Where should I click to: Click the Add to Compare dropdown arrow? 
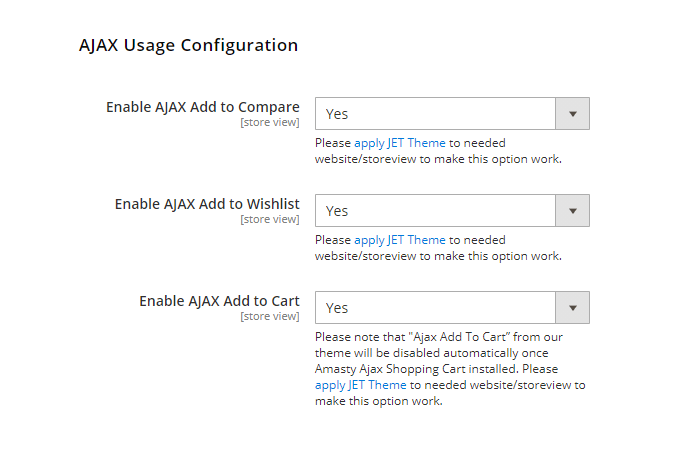coord(572,114)
